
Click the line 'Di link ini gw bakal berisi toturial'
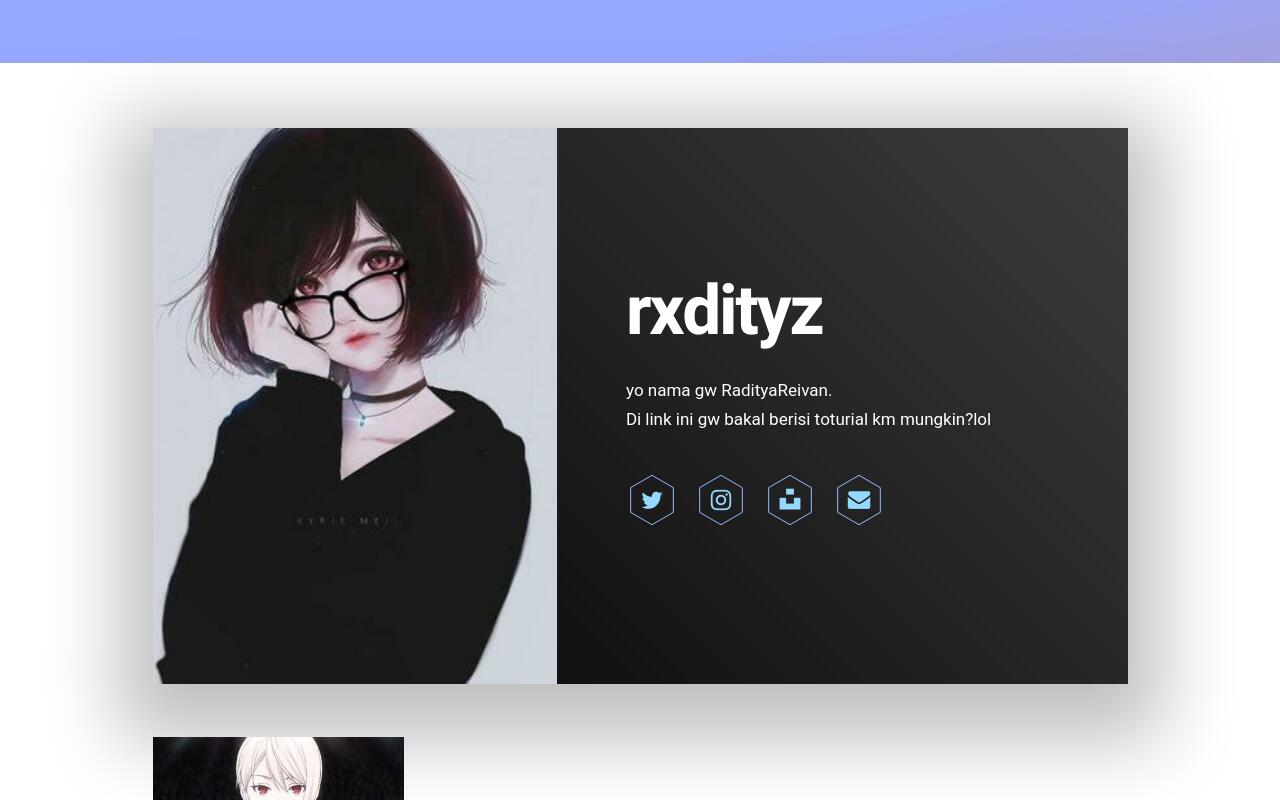pyautogui.click(x=747, y=419)
